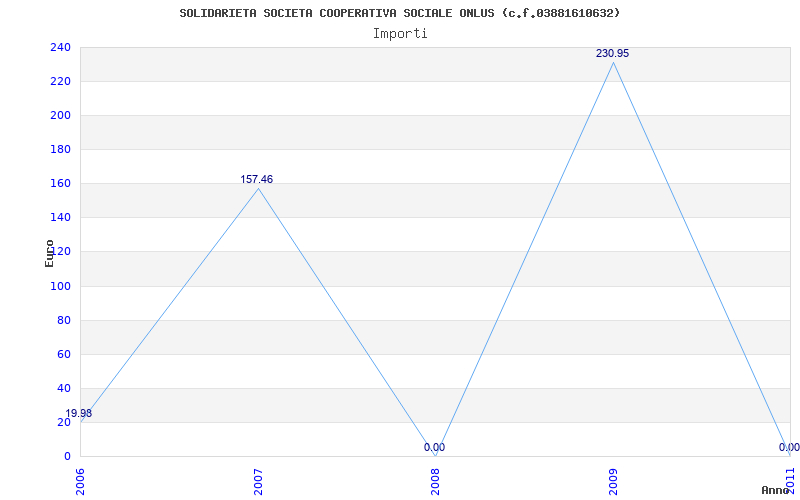
Task: Click the 160 y-axis tick label
Action: pyautogui.click(x=60, y=184)
